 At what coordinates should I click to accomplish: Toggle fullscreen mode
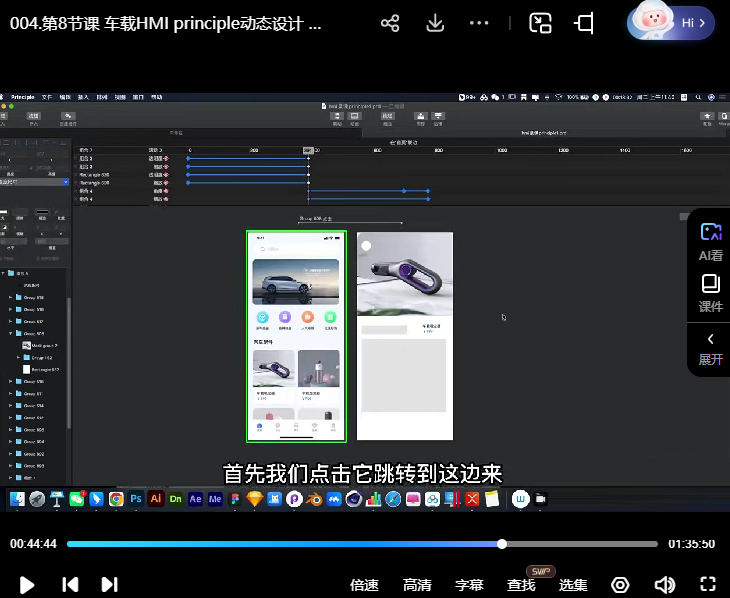point(708,585)
